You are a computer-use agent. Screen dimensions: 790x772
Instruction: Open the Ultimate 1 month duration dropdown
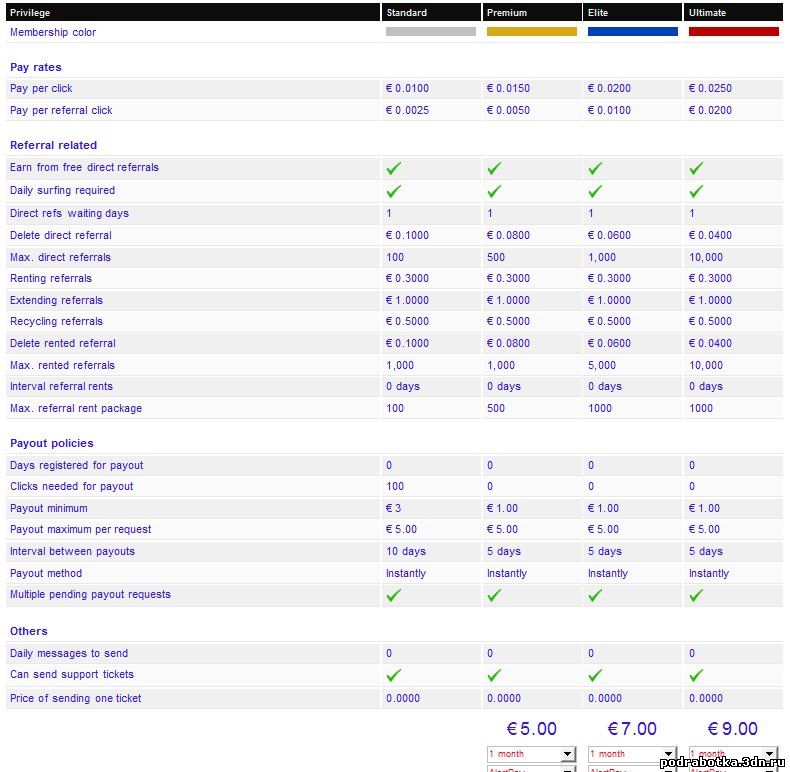point(733,754)
